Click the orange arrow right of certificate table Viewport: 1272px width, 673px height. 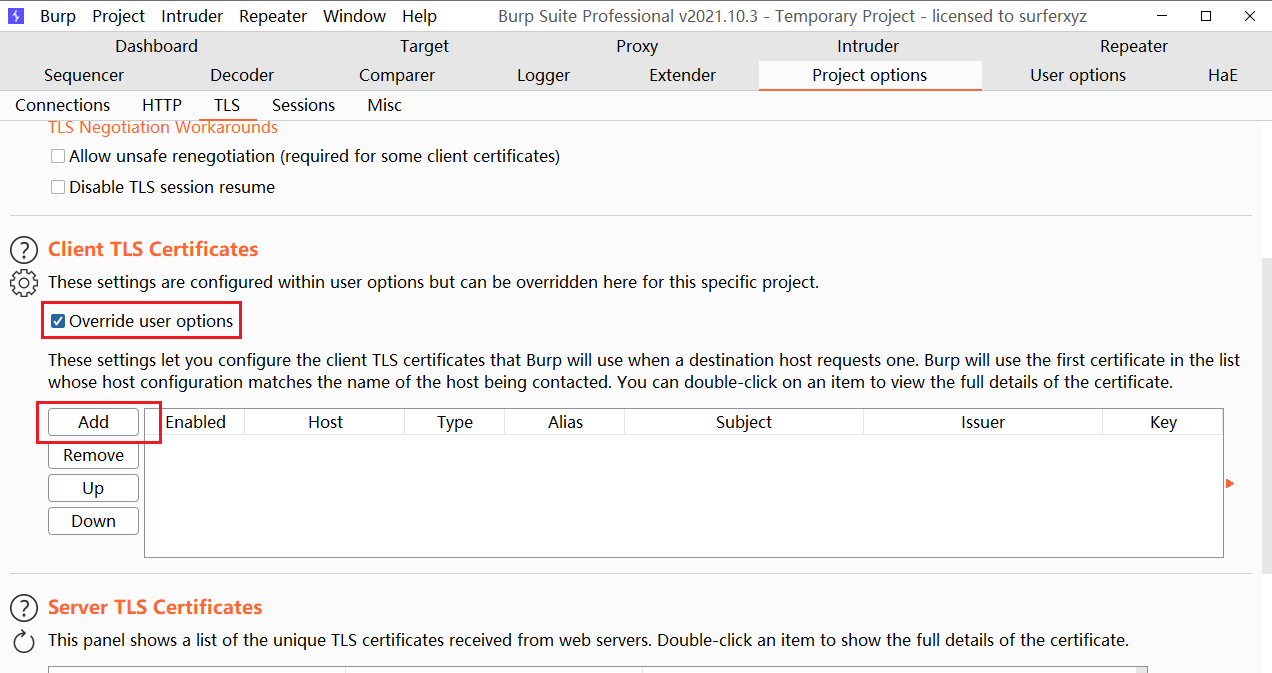click(x=1230, y=484)
